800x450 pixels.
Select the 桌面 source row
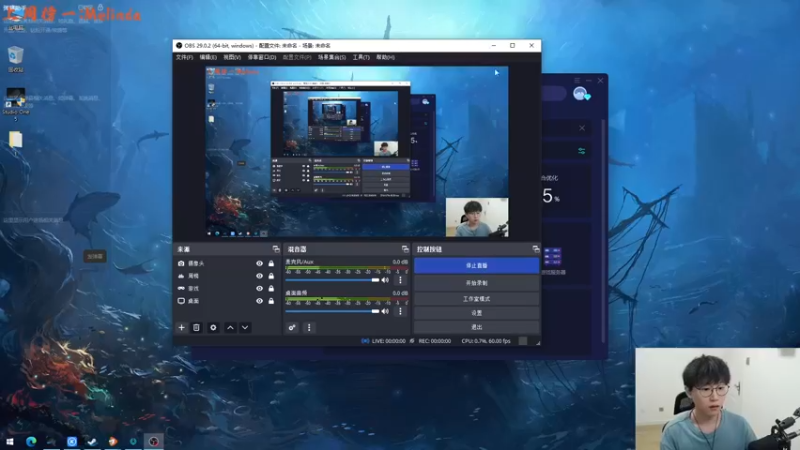click(x=227, y=301)
